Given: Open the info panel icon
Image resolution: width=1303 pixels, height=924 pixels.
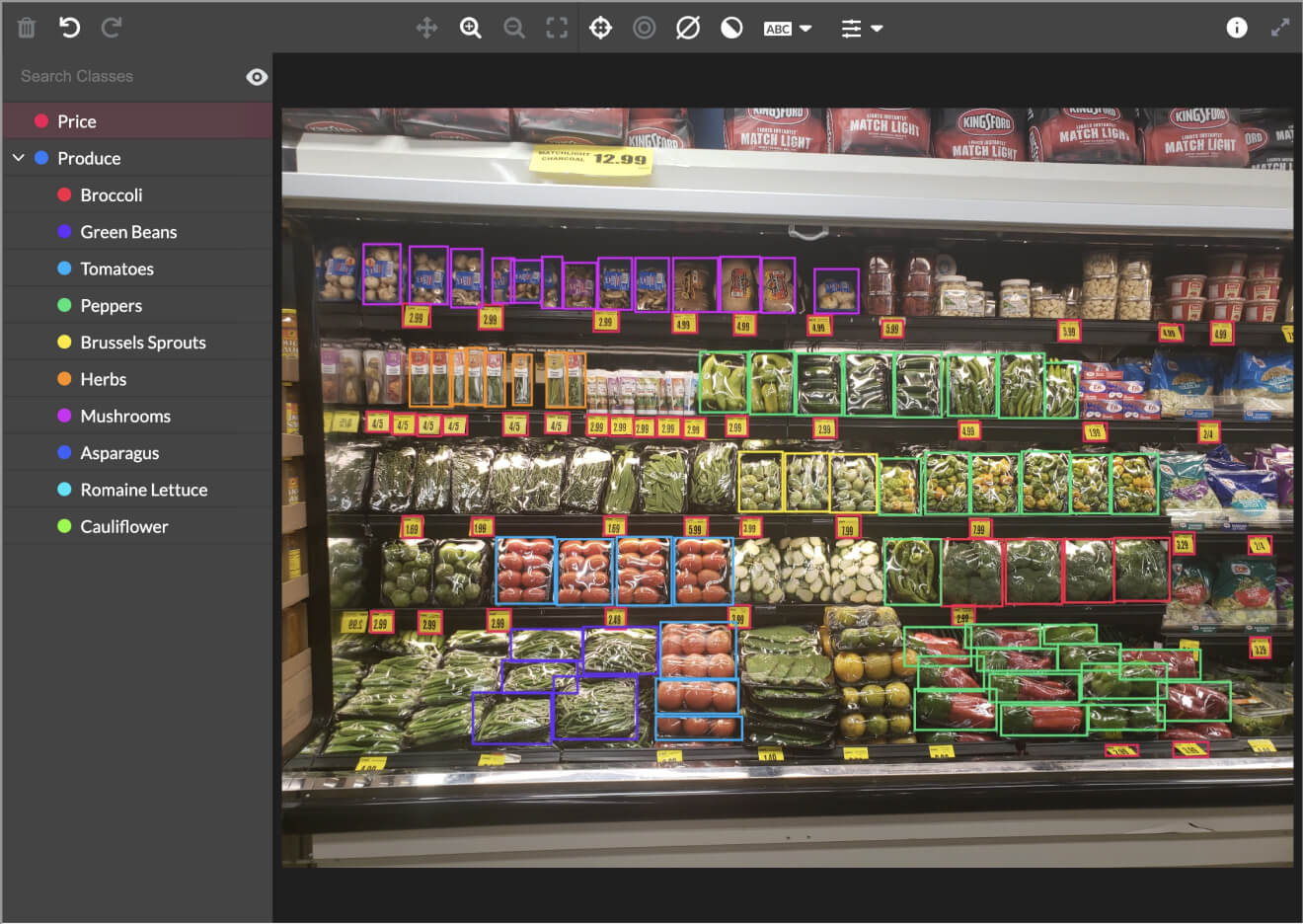Looking at the screenshot, I should (1236, 28).
